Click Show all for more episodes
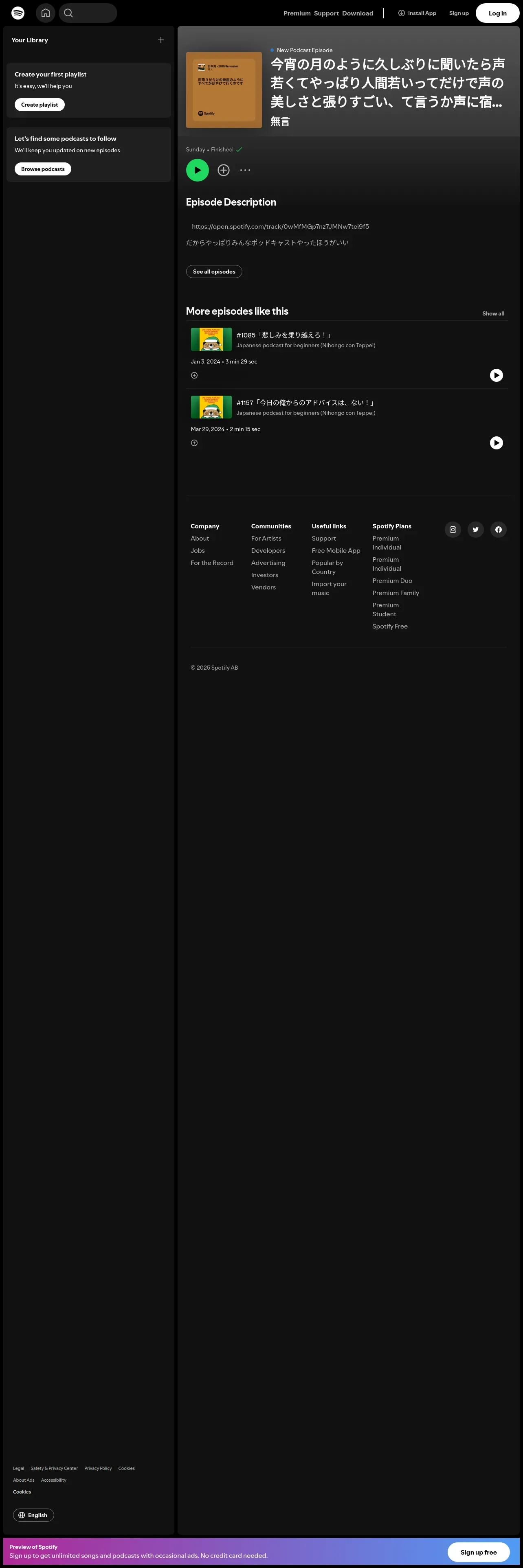The image size is (523, 1568). pos(493,313)
